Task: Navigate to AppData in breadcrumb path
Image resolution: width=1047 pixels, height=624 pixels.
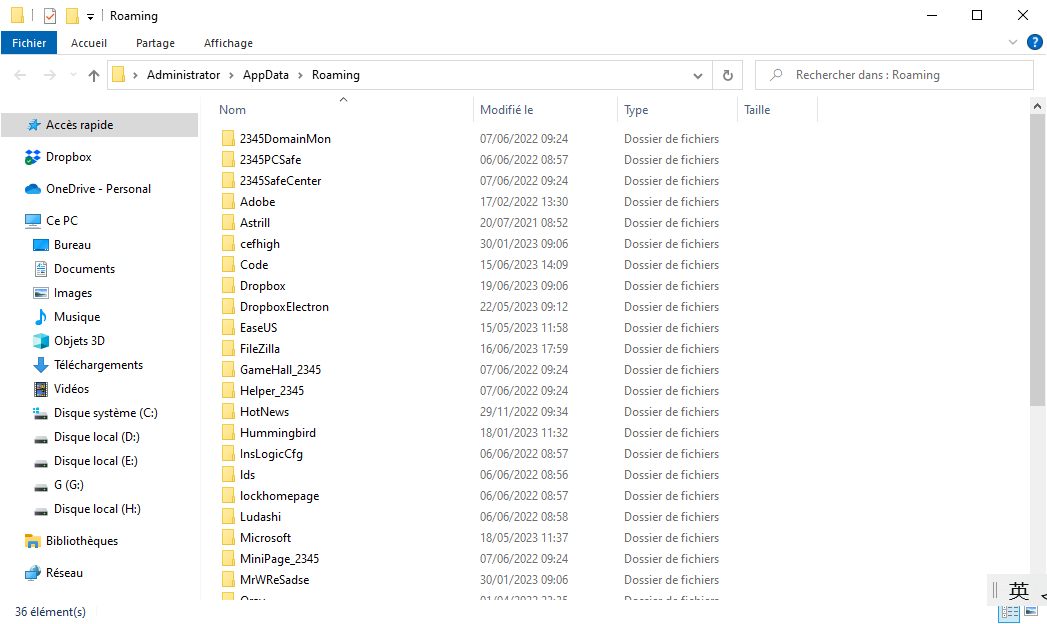Action: point(266,75)
